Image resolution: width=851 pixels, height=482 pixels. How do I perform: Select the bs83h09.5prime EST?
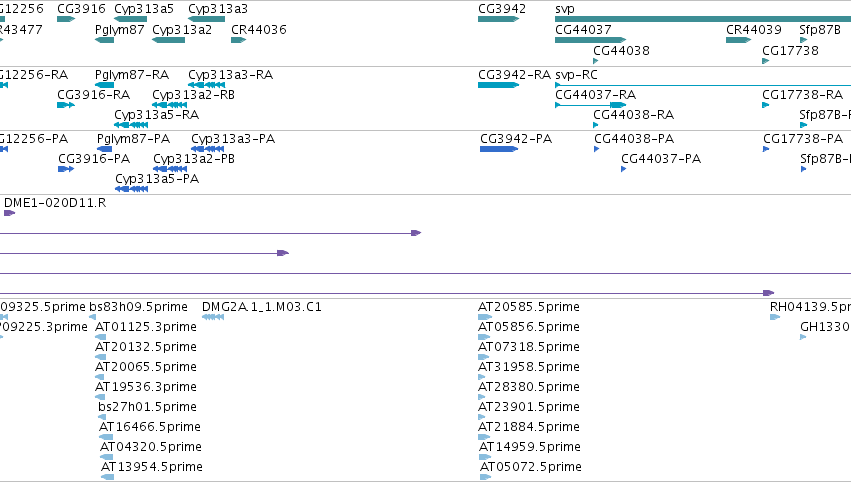tap(92, 317)
